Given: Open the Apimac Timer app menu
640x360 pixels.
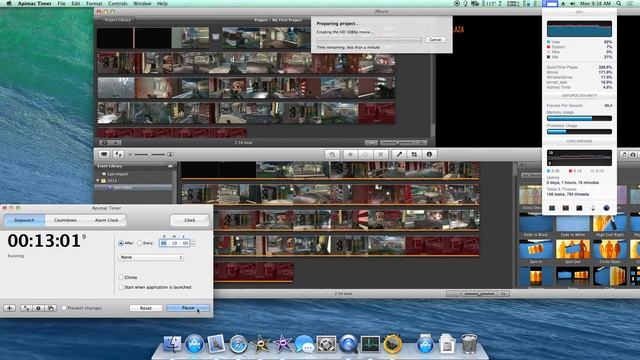Looking at the screenshot, I should click(x=34, y=3).
